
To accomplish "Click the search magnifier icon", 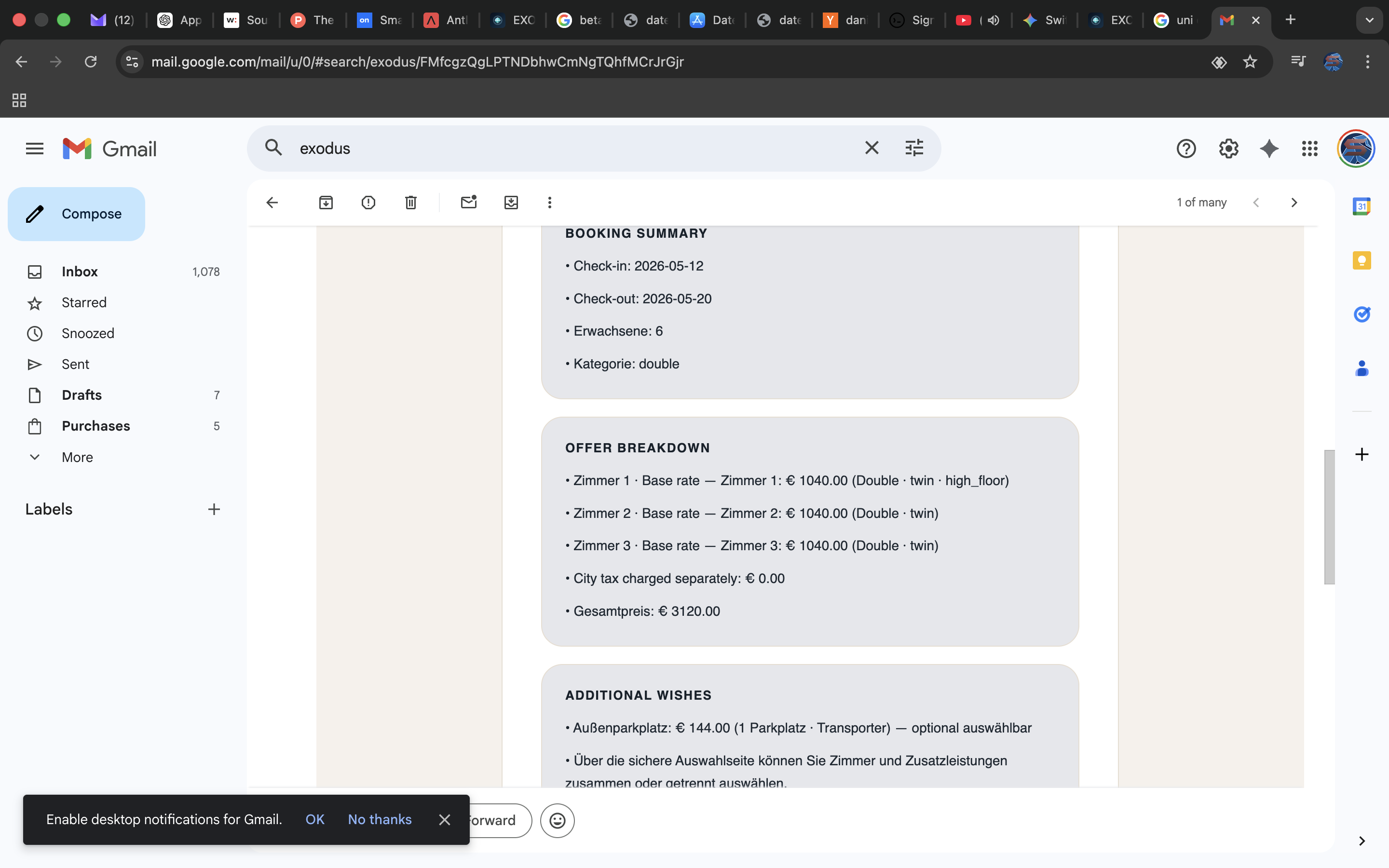I will pyautogui.click(x=274, y=148).
